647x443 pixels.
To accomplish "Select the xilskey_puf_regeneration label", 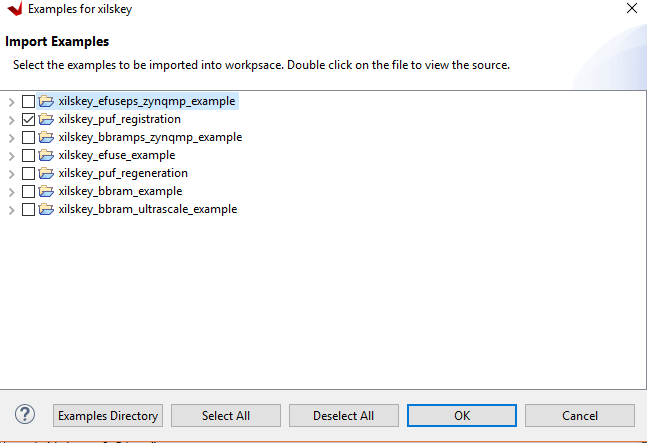I will [x=123, y=174].
